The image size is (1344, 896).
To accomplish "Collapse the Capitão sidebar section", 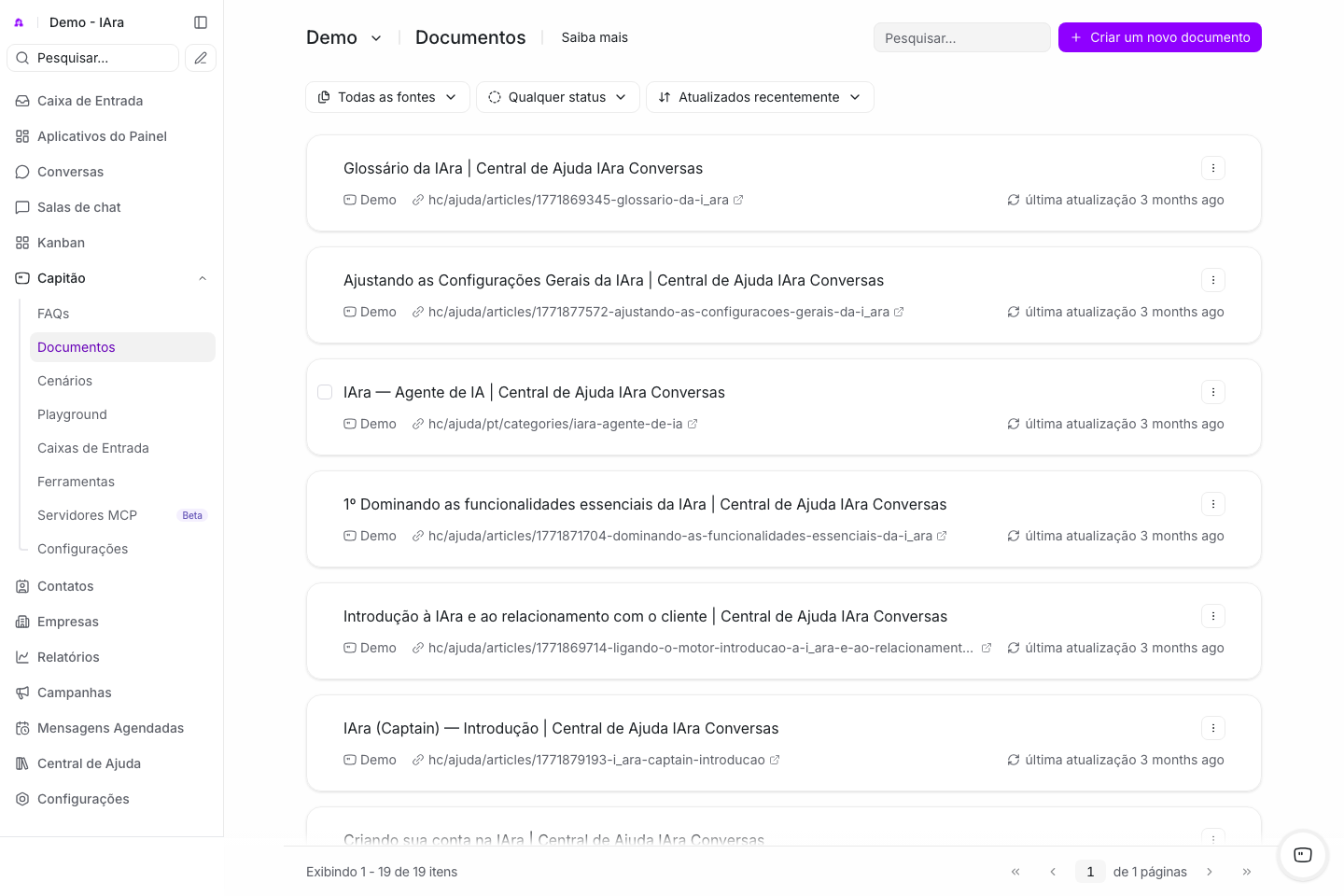I will click(x=203, y=278).
